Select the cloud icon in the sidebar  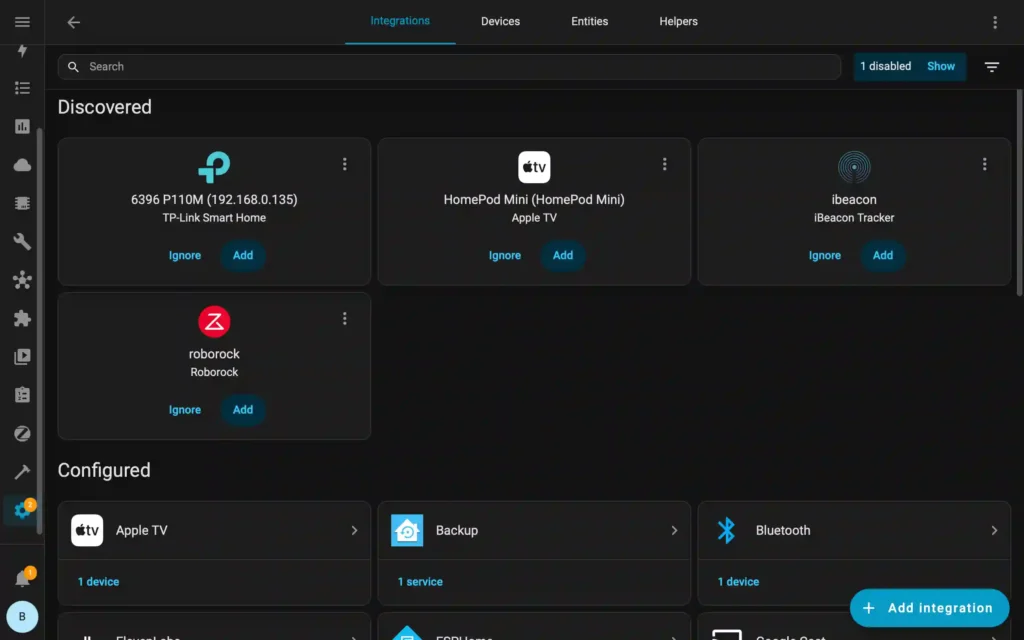tap(21, 164)
